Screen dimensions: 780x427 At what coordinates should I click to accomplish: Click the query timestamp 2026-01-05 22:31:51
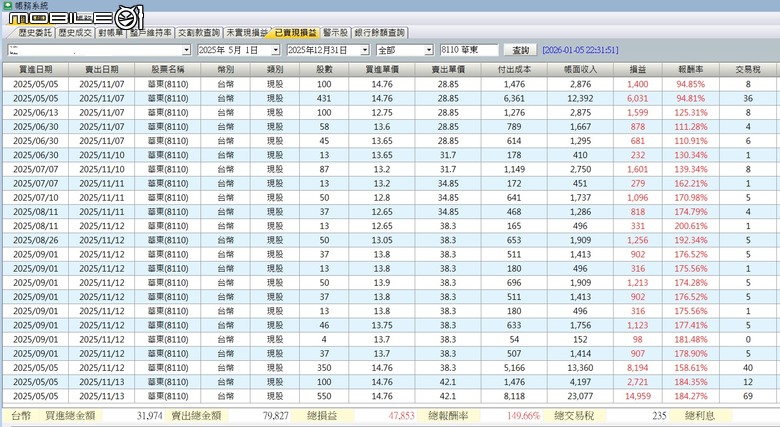[x=580, y=50]
